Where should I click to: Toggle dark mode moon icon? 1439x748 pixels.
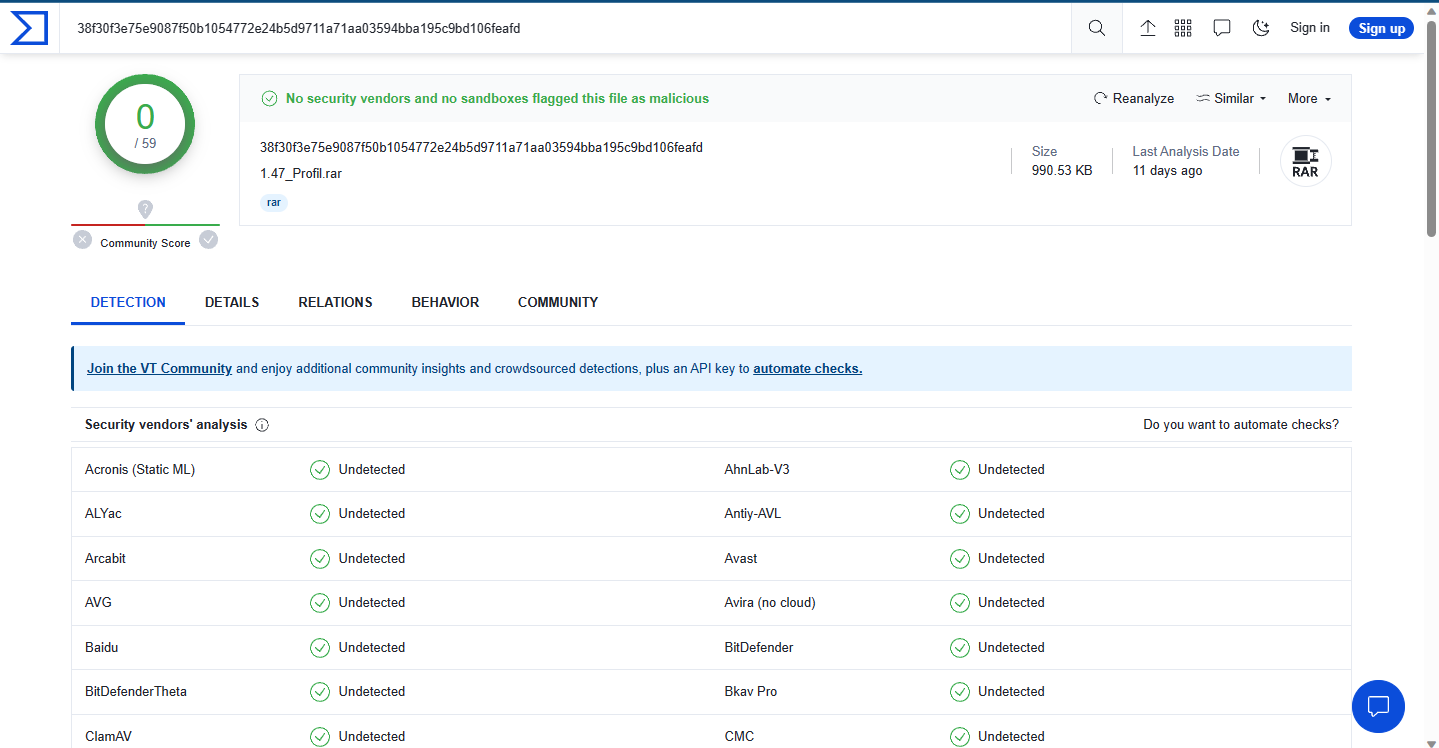click(1261, 28)
